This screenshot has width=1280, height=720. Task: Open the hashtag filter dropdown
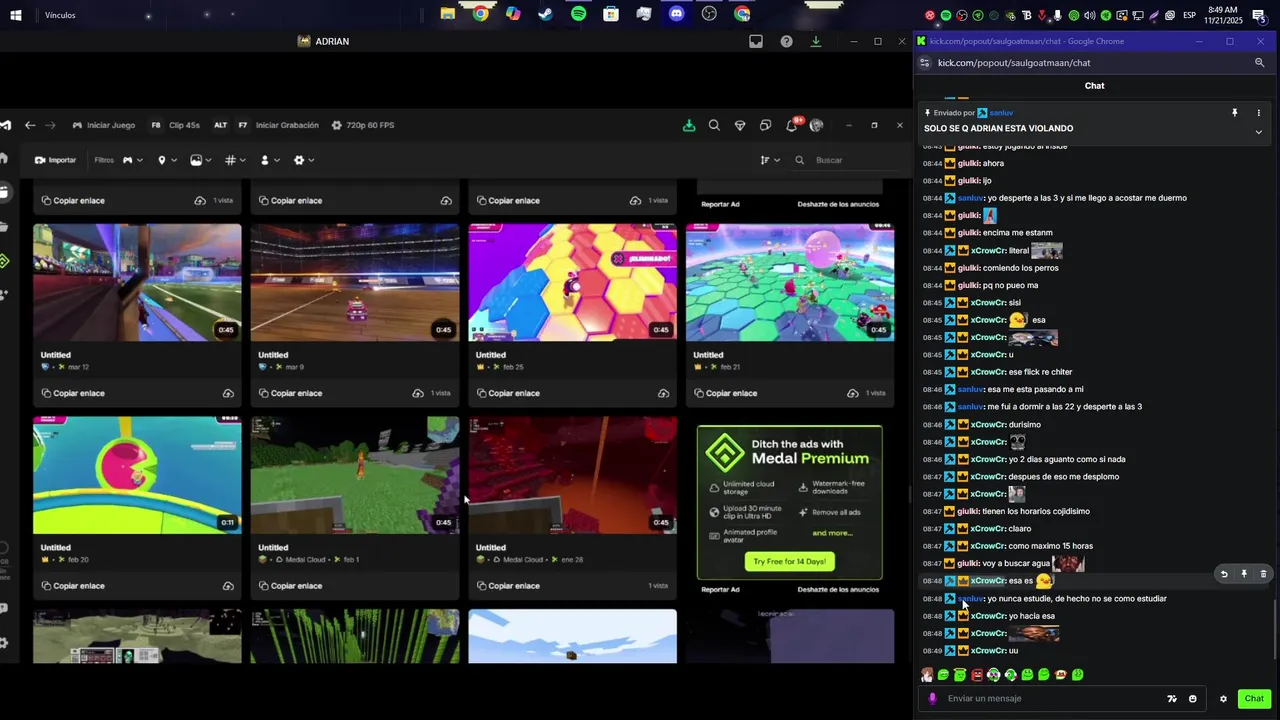234,160
